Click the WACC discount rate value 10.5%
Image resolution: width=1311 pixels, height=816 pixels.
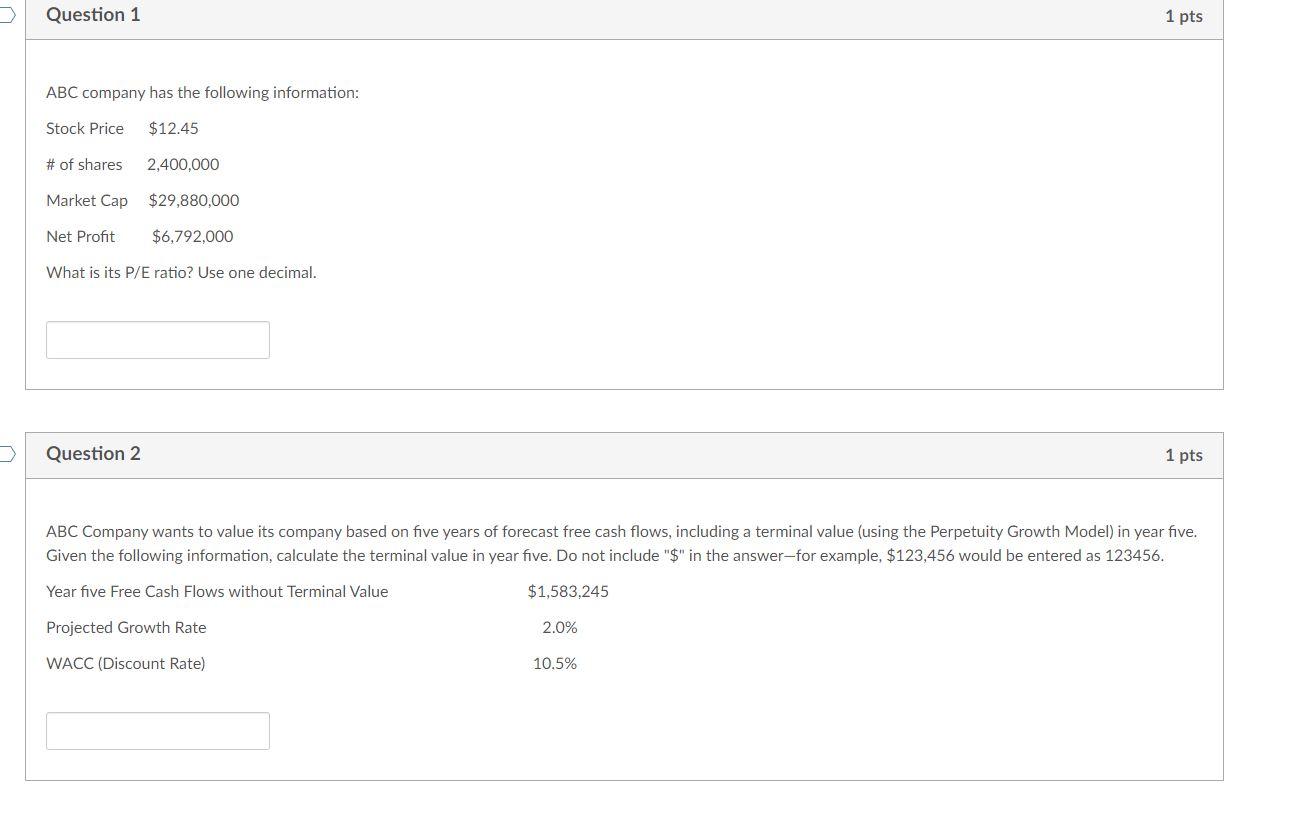coord(555,663)
